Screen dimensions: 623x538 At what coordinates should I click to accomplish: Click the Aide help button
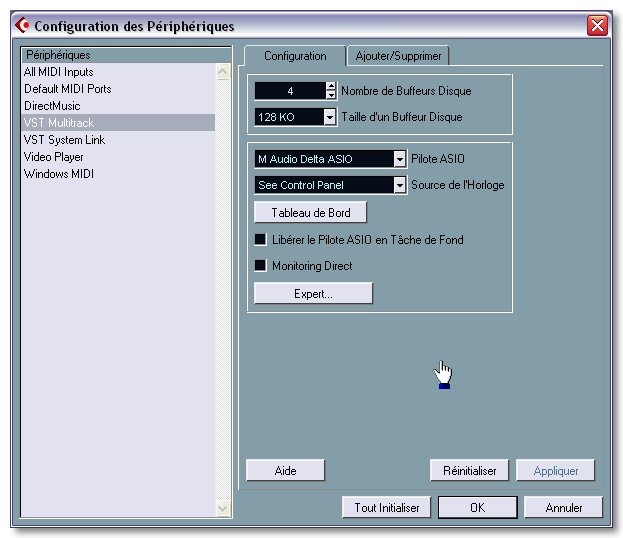[285, 471]
